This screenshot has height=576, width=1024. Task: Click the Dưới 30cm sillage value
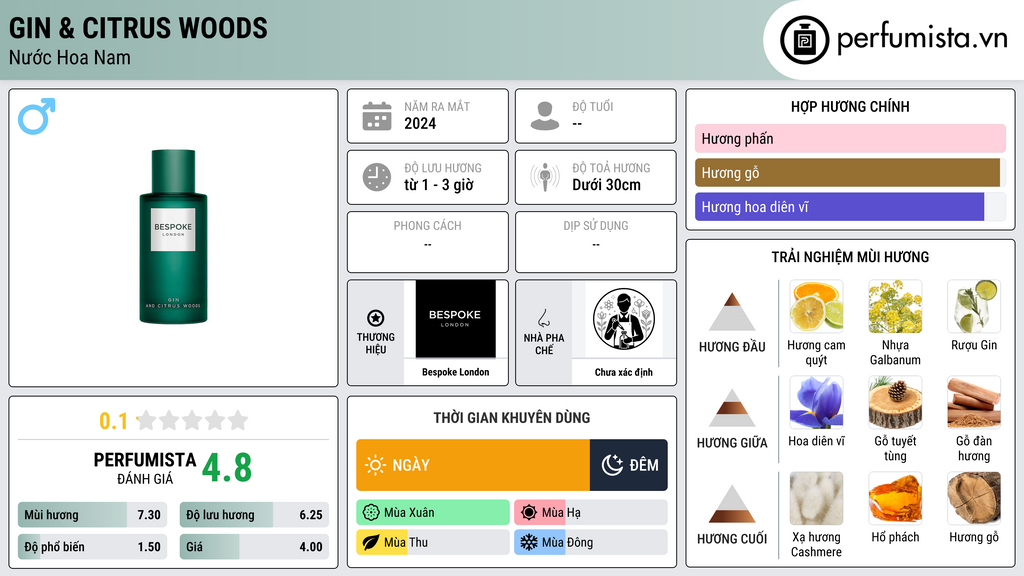[x=606, y=185]
